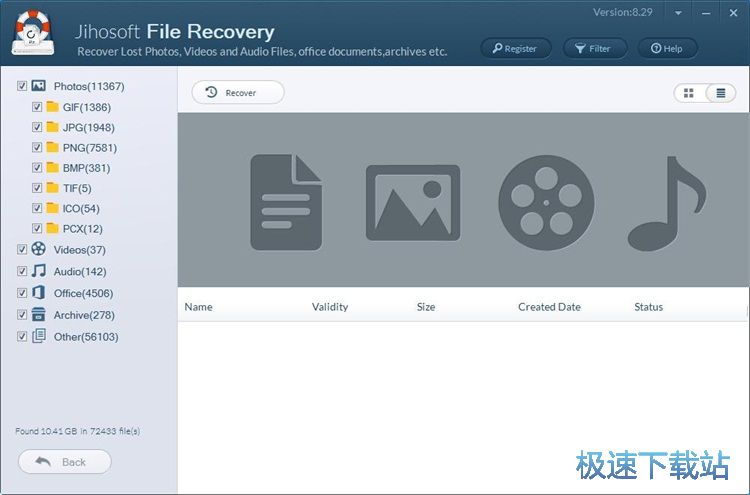
Task: Toggle the Other(56103) checkbox
Action: [x=22, y=336]
